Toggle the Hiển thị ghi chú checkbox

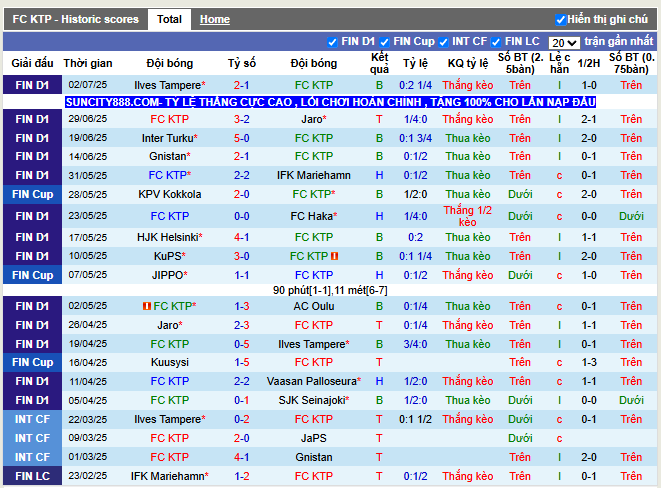point(560,20)
